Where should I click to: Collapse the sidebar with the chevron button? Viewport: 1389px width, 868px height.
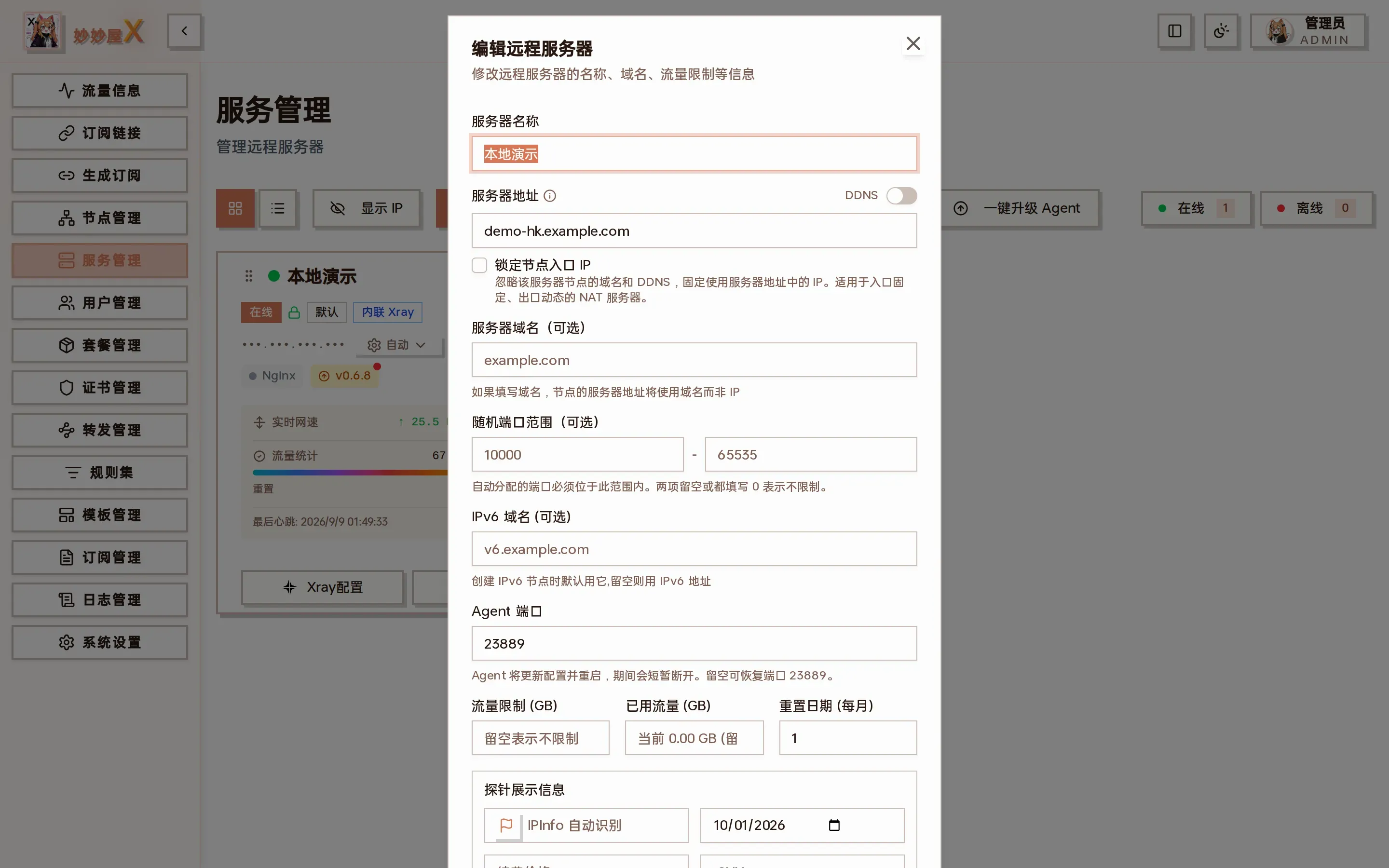coord(184,31)
